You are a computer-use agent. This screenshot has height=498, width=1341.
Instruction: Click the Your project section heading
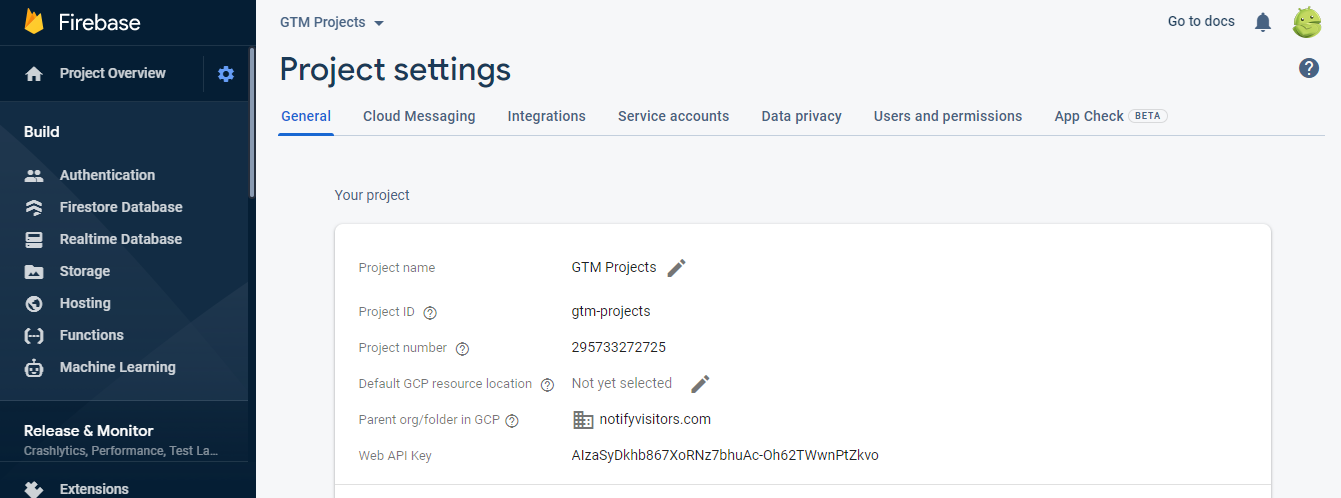coord(372,195)
